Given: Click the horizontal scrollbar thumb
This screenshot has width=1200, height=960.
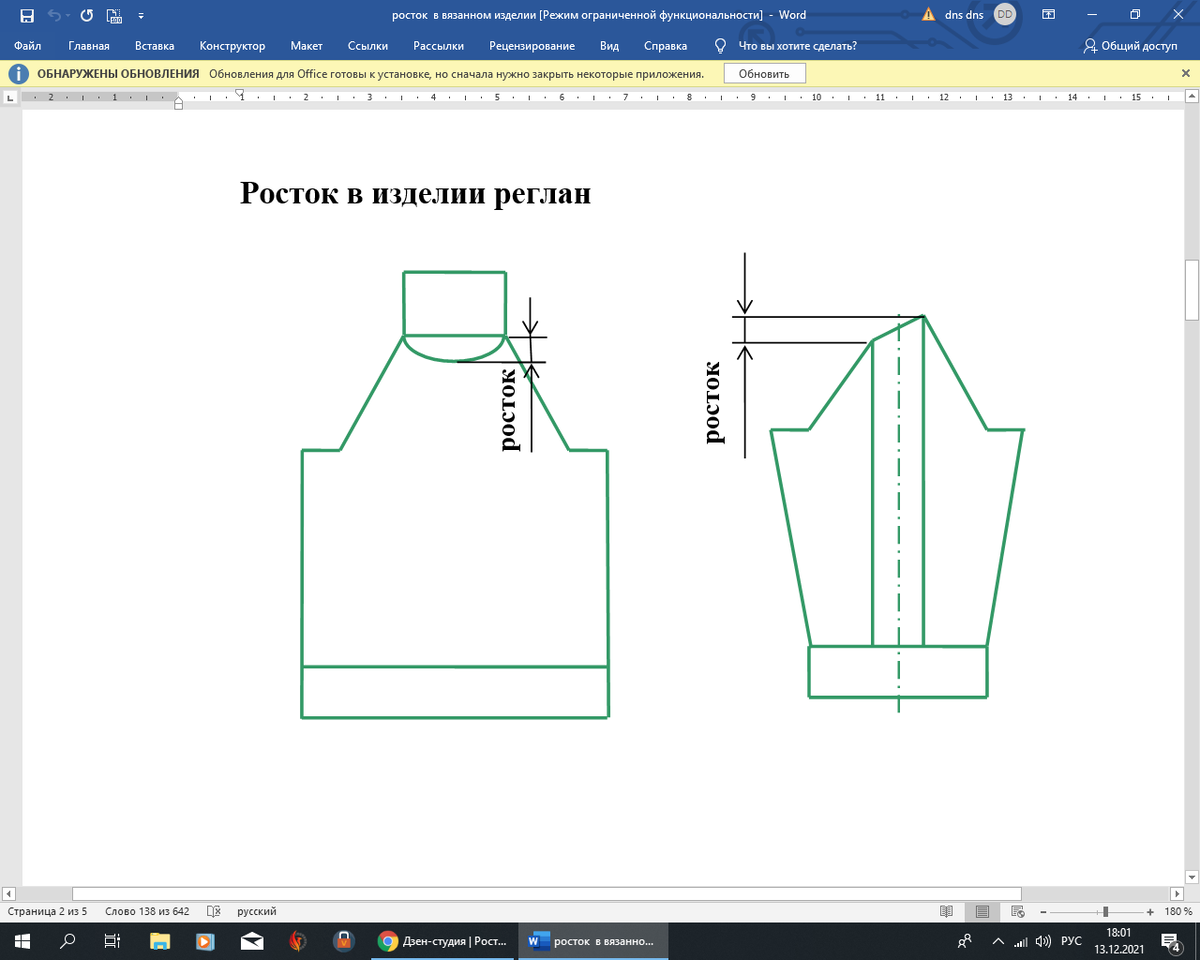Looking at the screenshot, I should pyautogui.click(x=547, y=893).
